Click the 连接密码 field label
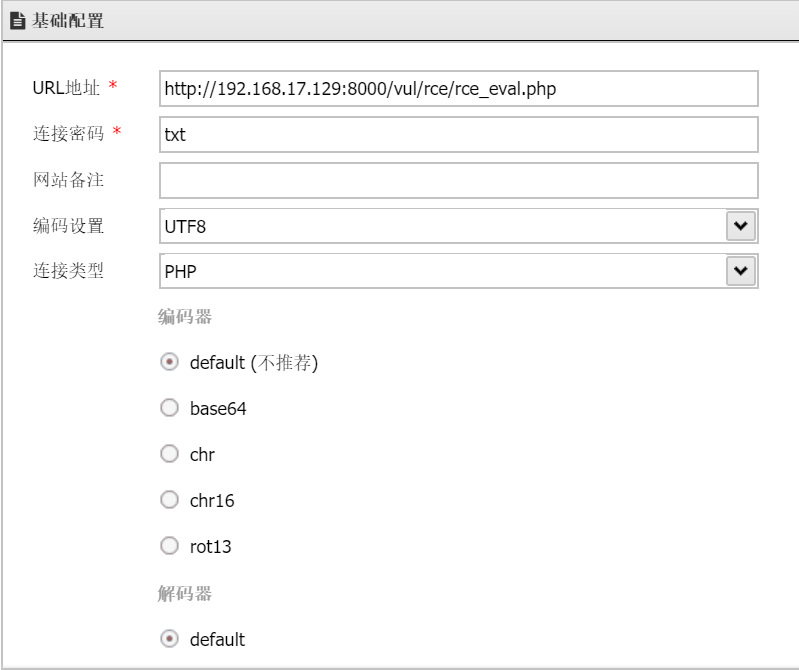 68,134
